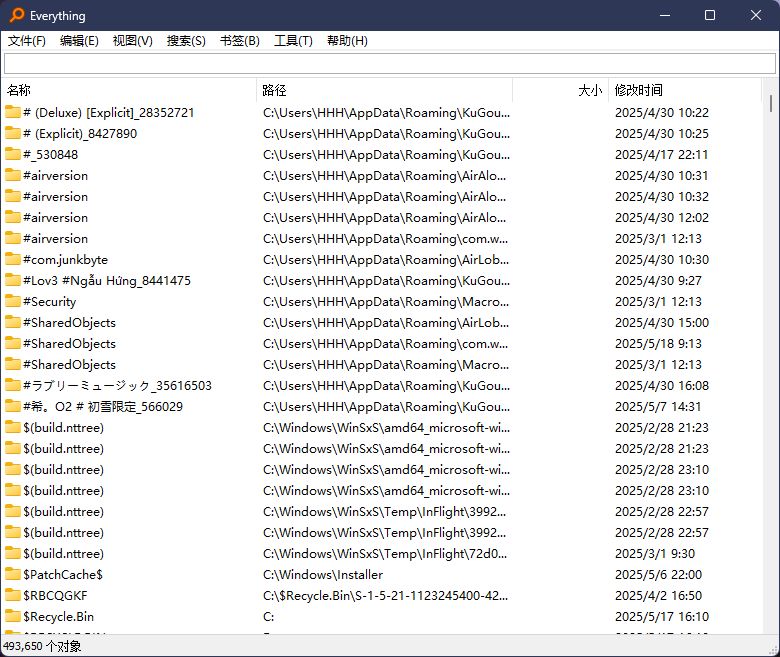Image resolution: width=780 pixels, height=657 pixels.
Task: Open the 视图(V) menu
Action: point(132,41)
